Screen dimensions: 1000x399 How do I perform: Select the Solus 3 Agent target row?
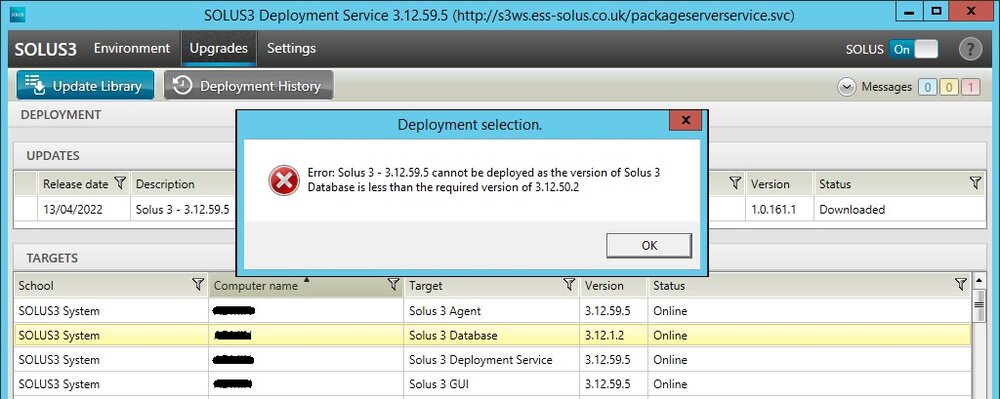[x=492, y=311]
